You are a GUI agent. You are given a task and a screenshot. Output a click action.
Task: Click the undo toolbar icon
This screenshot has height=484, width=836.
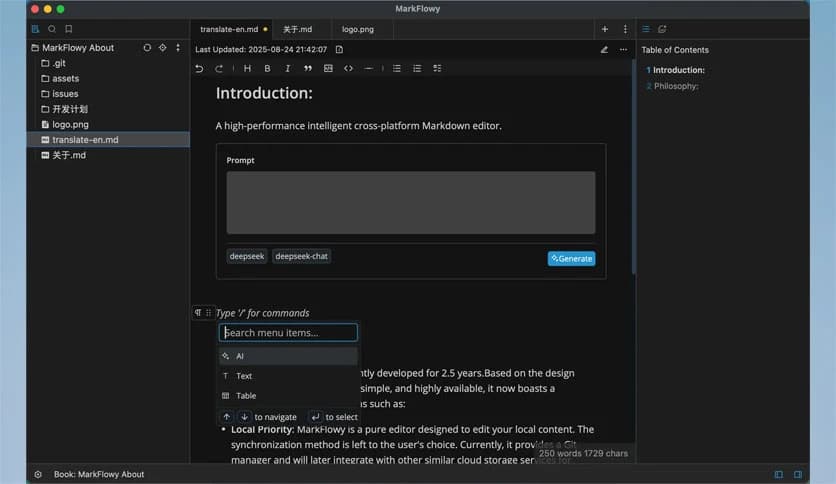[199, 69]
